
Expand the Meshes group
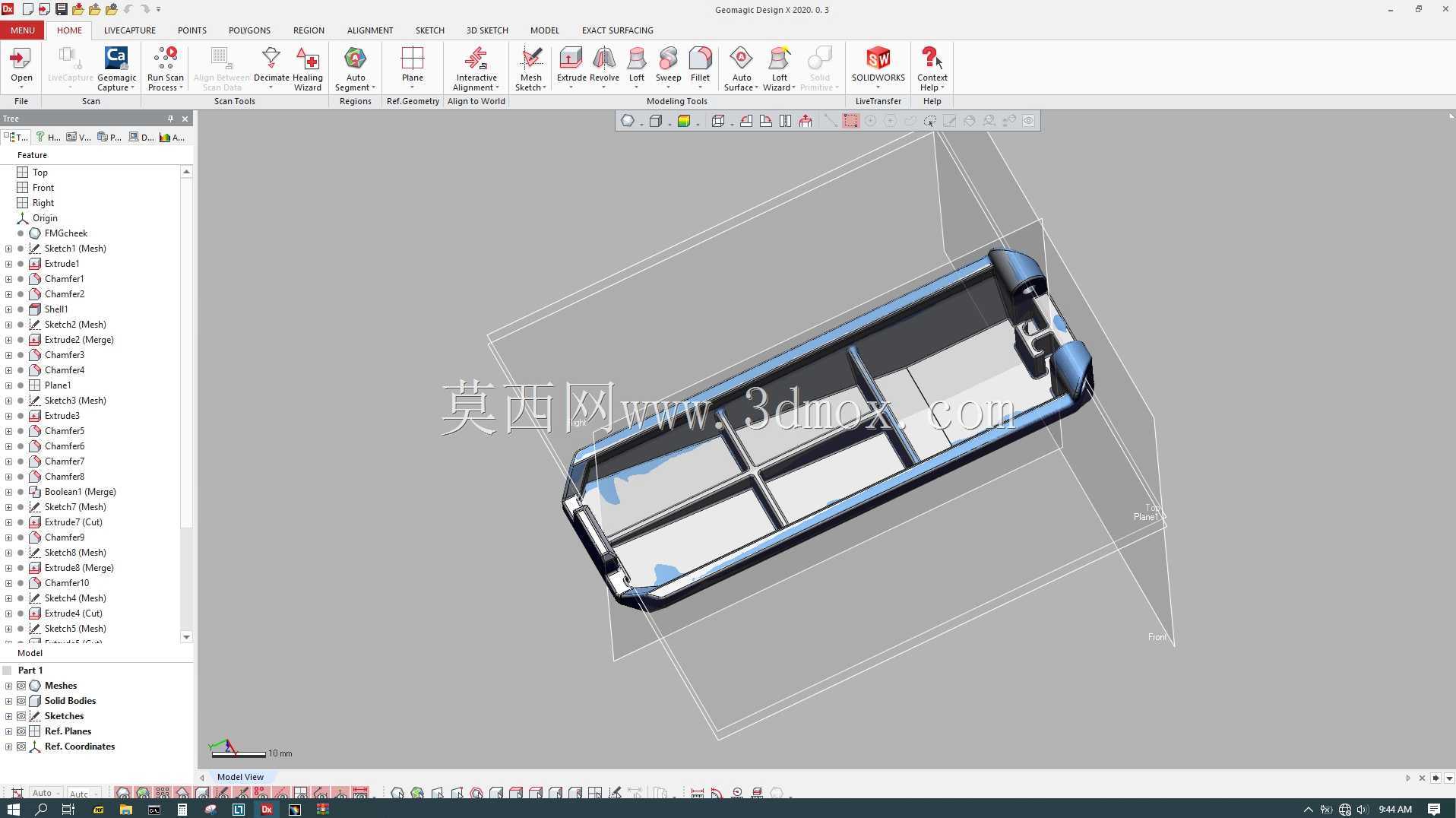pos(8,686)
